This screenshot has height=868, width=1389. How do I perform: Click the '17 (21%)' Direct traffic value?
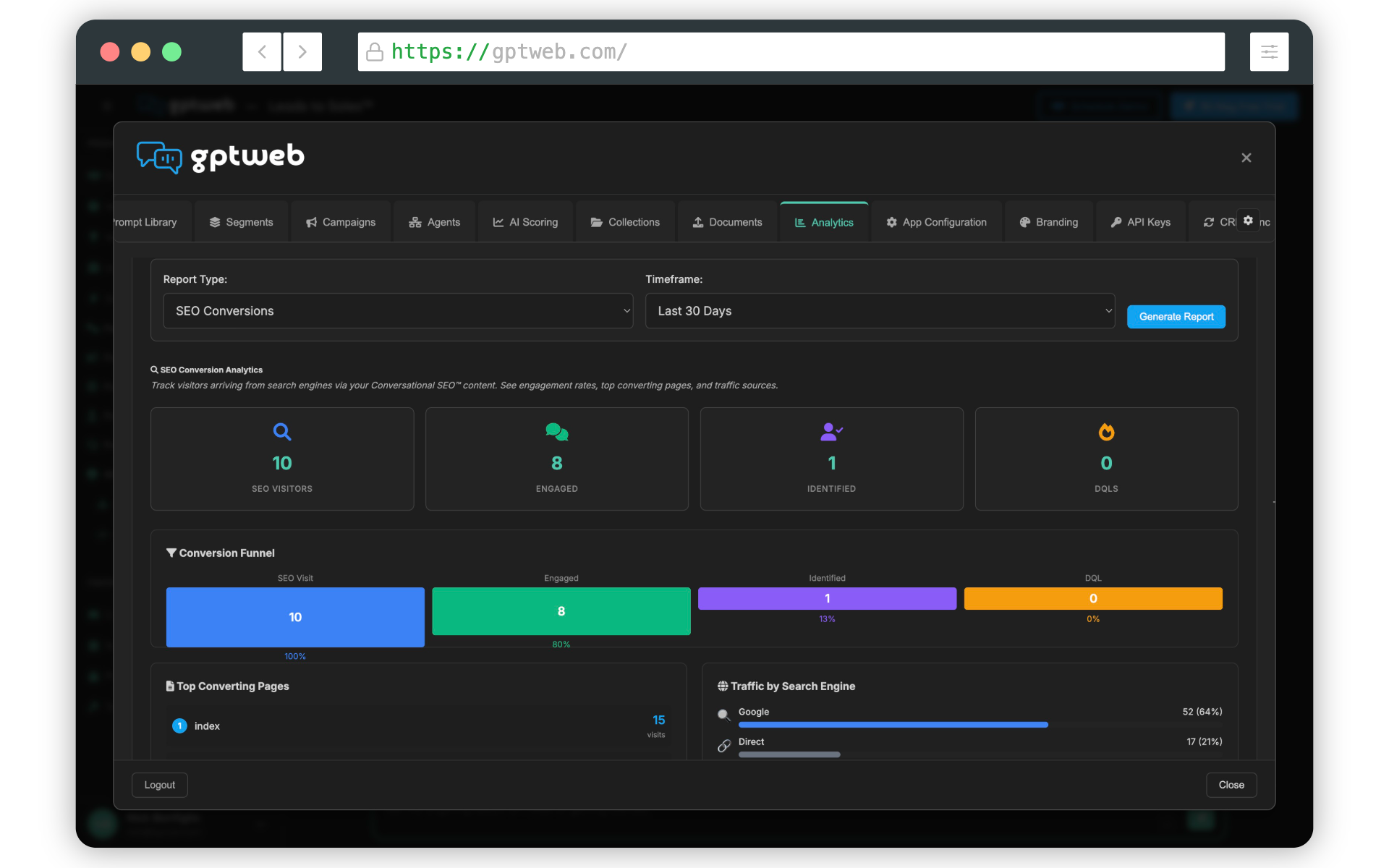point(1204,741)
